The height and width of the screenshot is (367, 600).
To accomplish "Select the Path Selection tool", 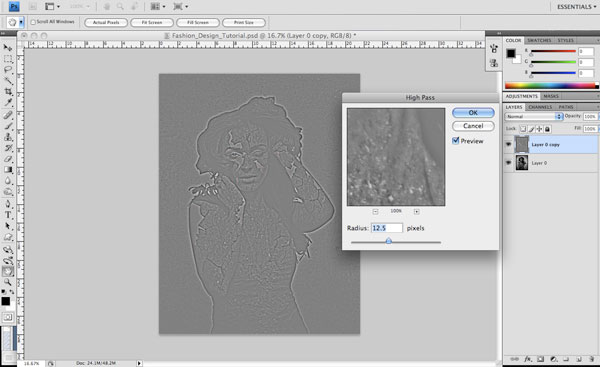I will click(8, 226).
